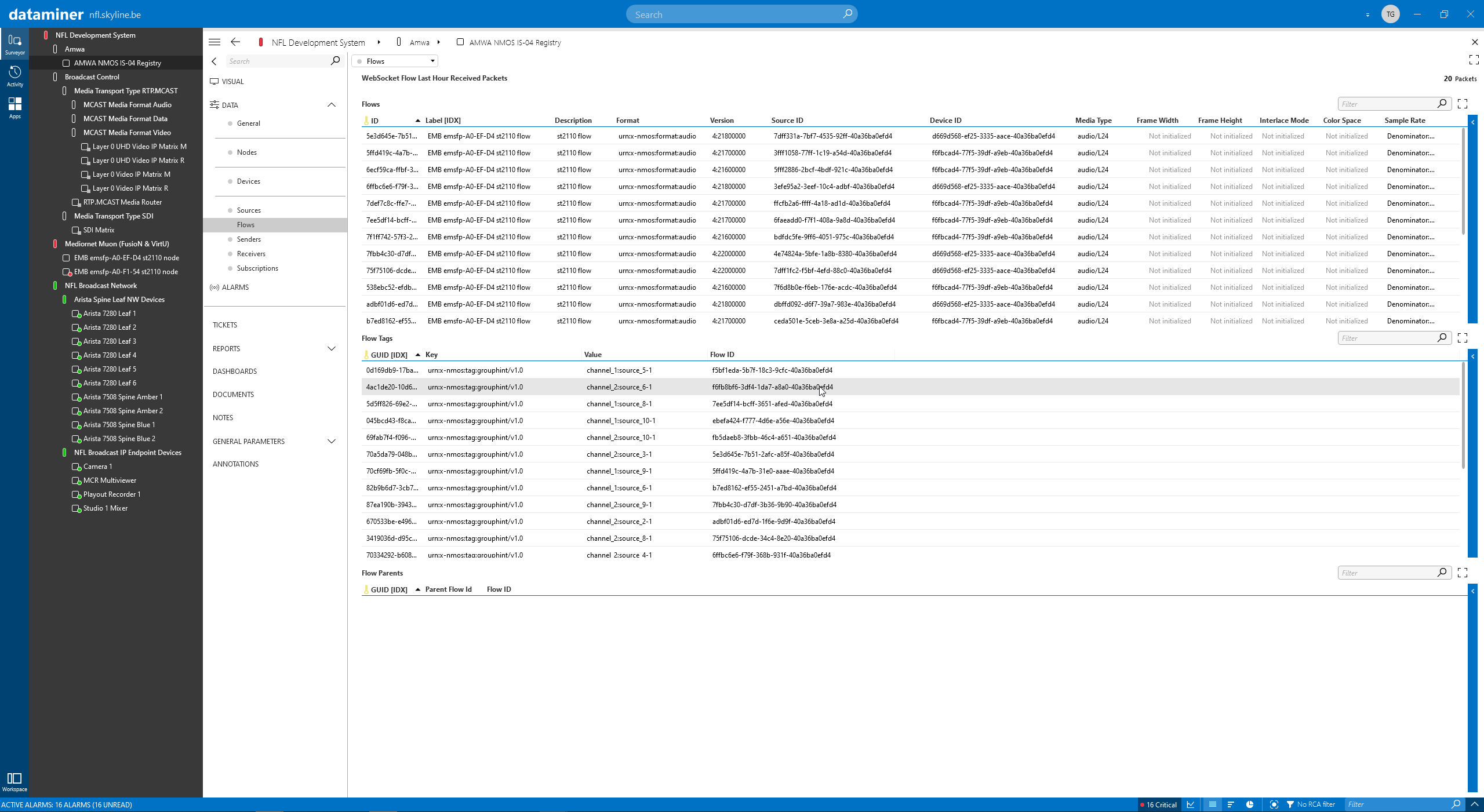
Task: Select the Sources data page
Action: pyautogui.click(x=249, y=210)
